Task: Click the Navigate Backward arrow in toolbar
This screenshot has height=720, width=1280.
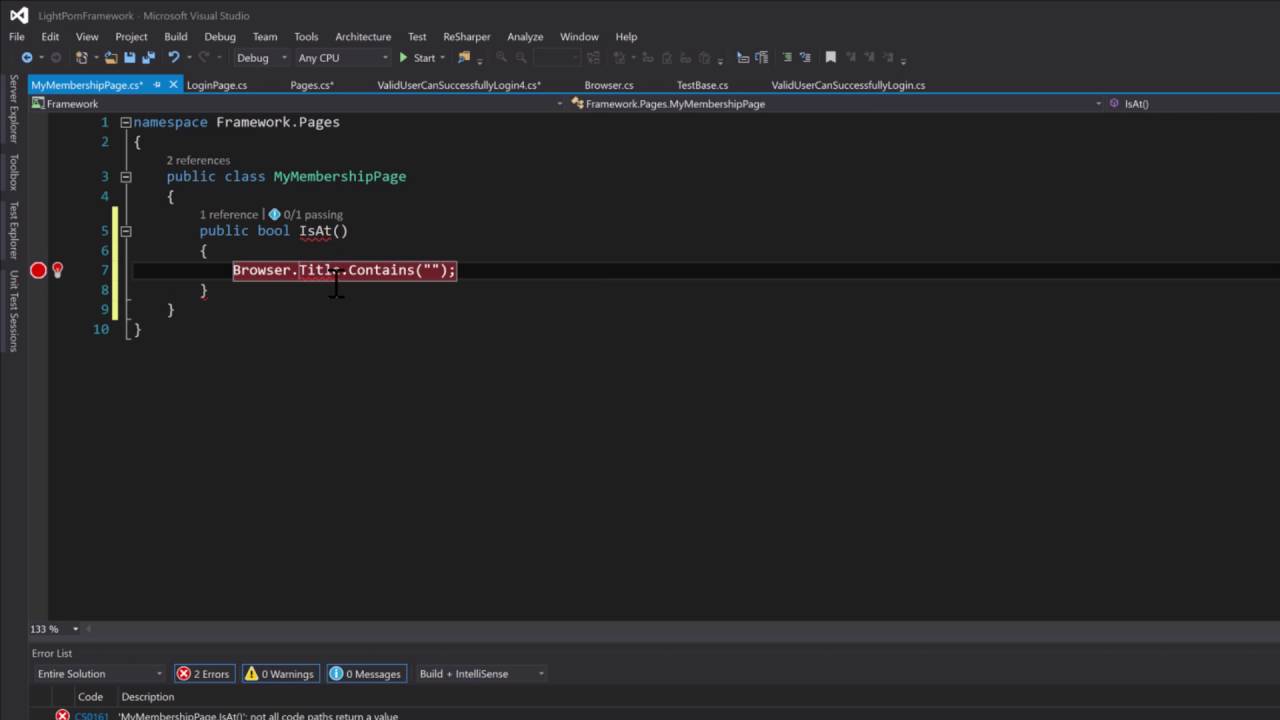Action: pyautogui.click(x=27, y=58)
